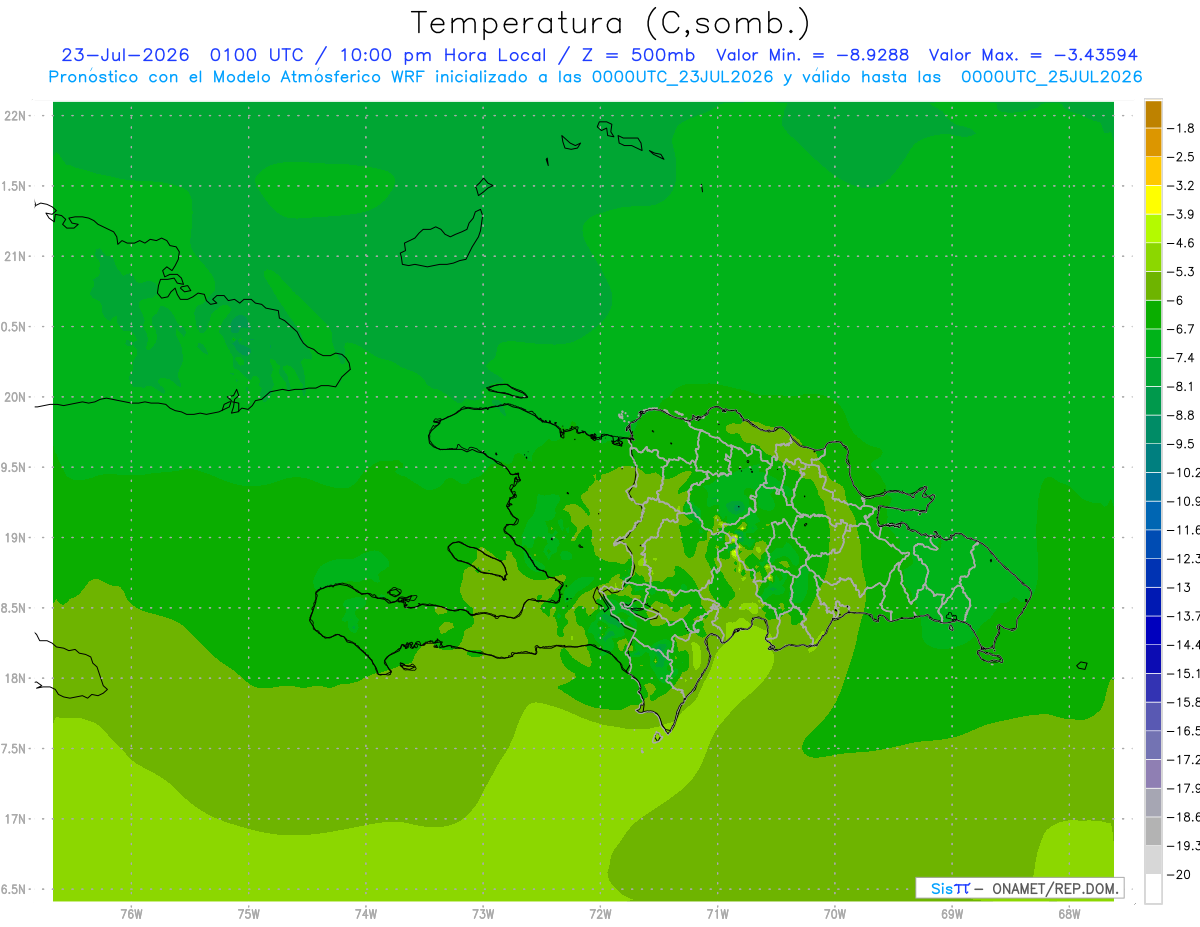The width and height of the screenshot is (1200, 927).
Task: Click the "17N" latitude axis label
Action: click(x=16, y=819)
